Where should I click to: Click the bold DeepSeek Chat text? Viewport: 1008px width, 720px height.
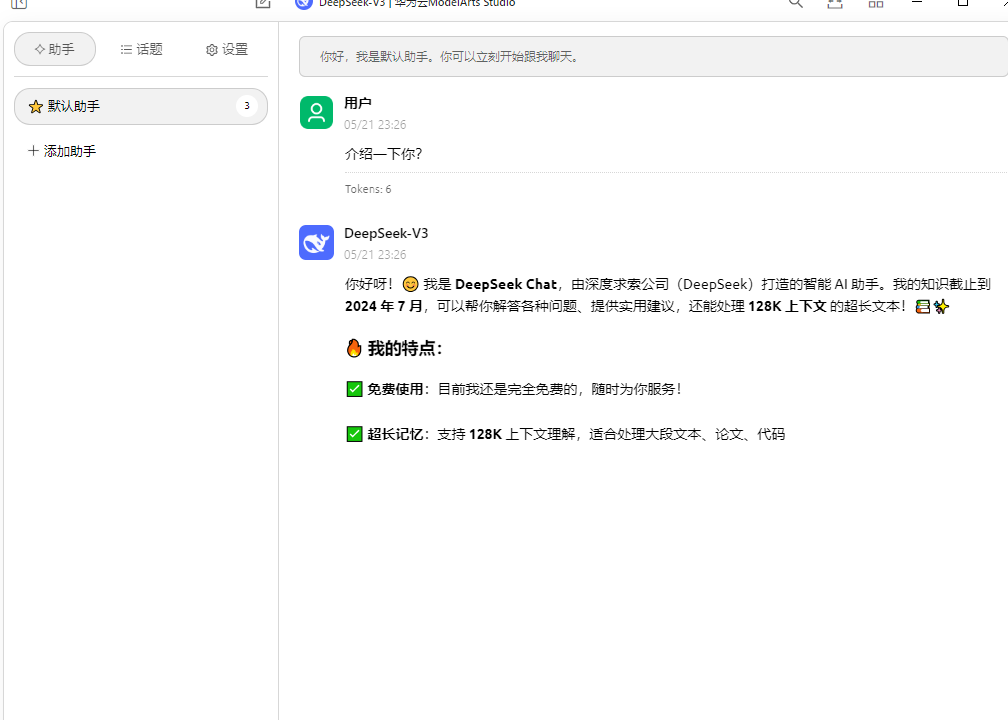point(506,284)
